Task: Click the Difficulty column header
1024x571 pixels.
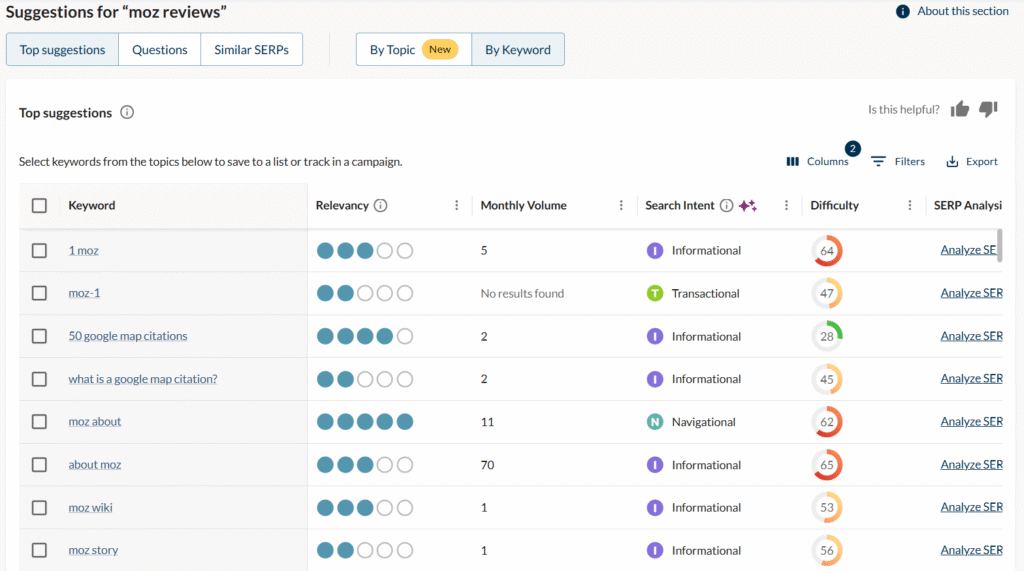Action: [835, 205]
